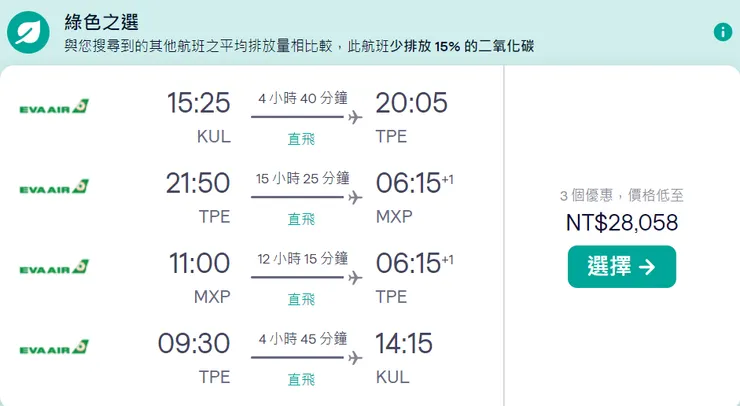Click 直飛 label under 4小時 45 分鐘

302,379
